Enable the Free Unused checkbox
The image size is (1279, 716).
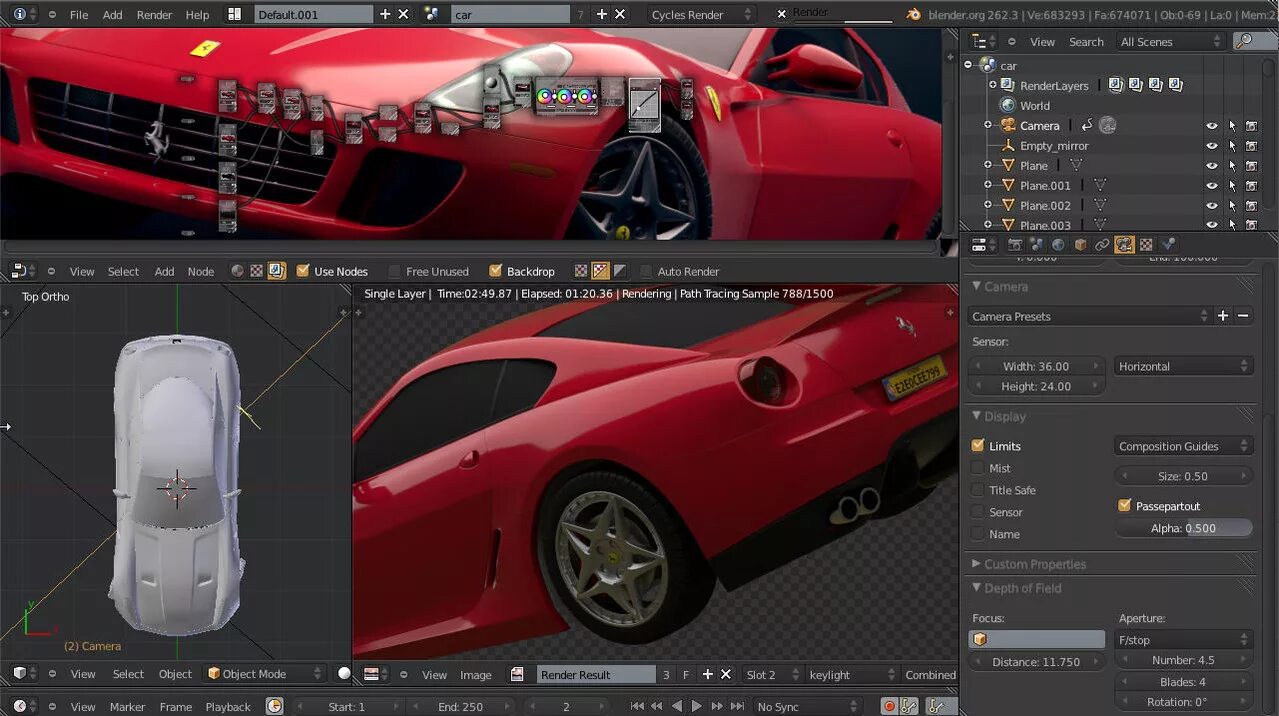[394, 271]
